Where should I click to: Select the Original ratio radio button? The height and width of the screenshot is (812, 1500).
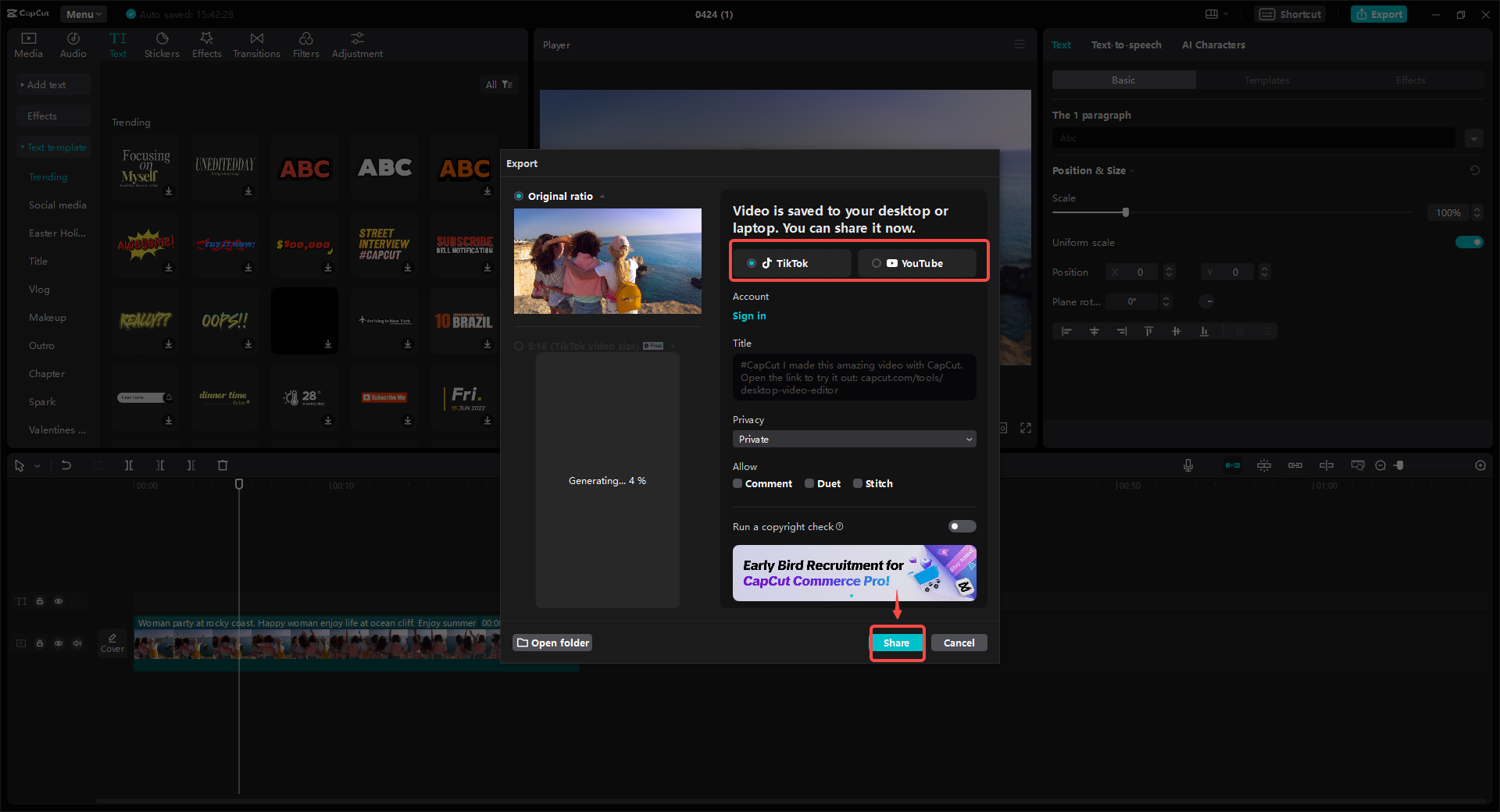click(x=519, y=196)
